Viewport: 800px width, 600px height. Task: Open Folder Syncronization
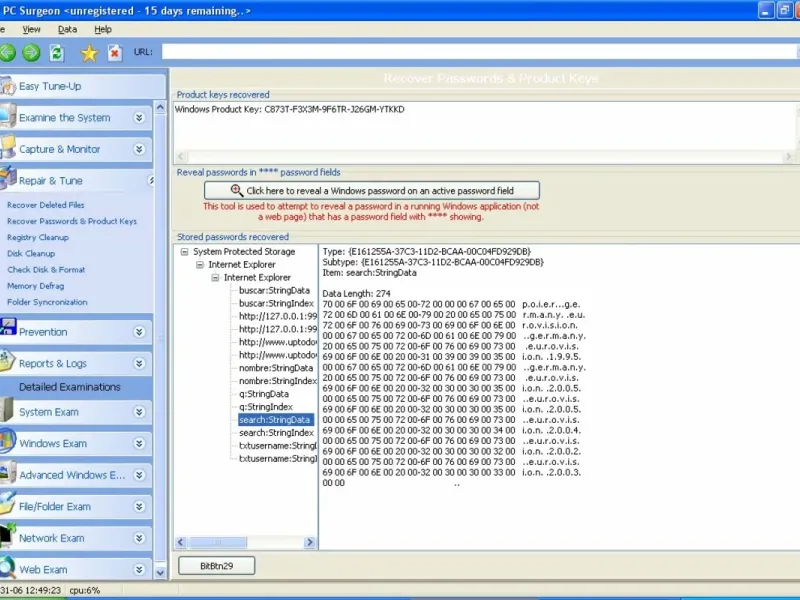(47, 302)
